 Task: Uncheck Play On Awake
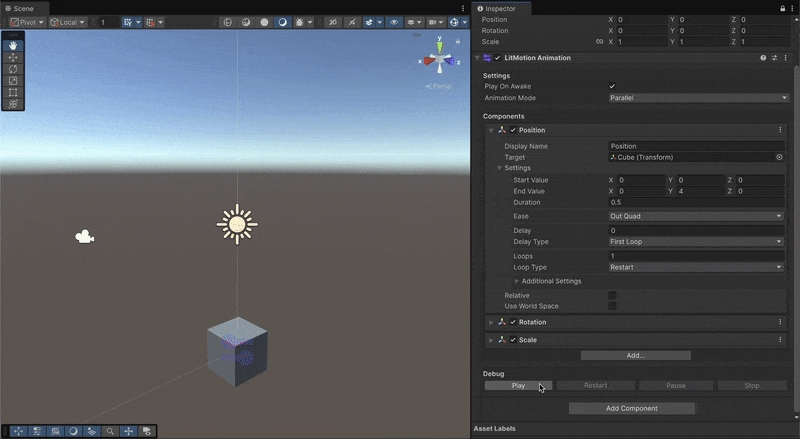point(612,86)
